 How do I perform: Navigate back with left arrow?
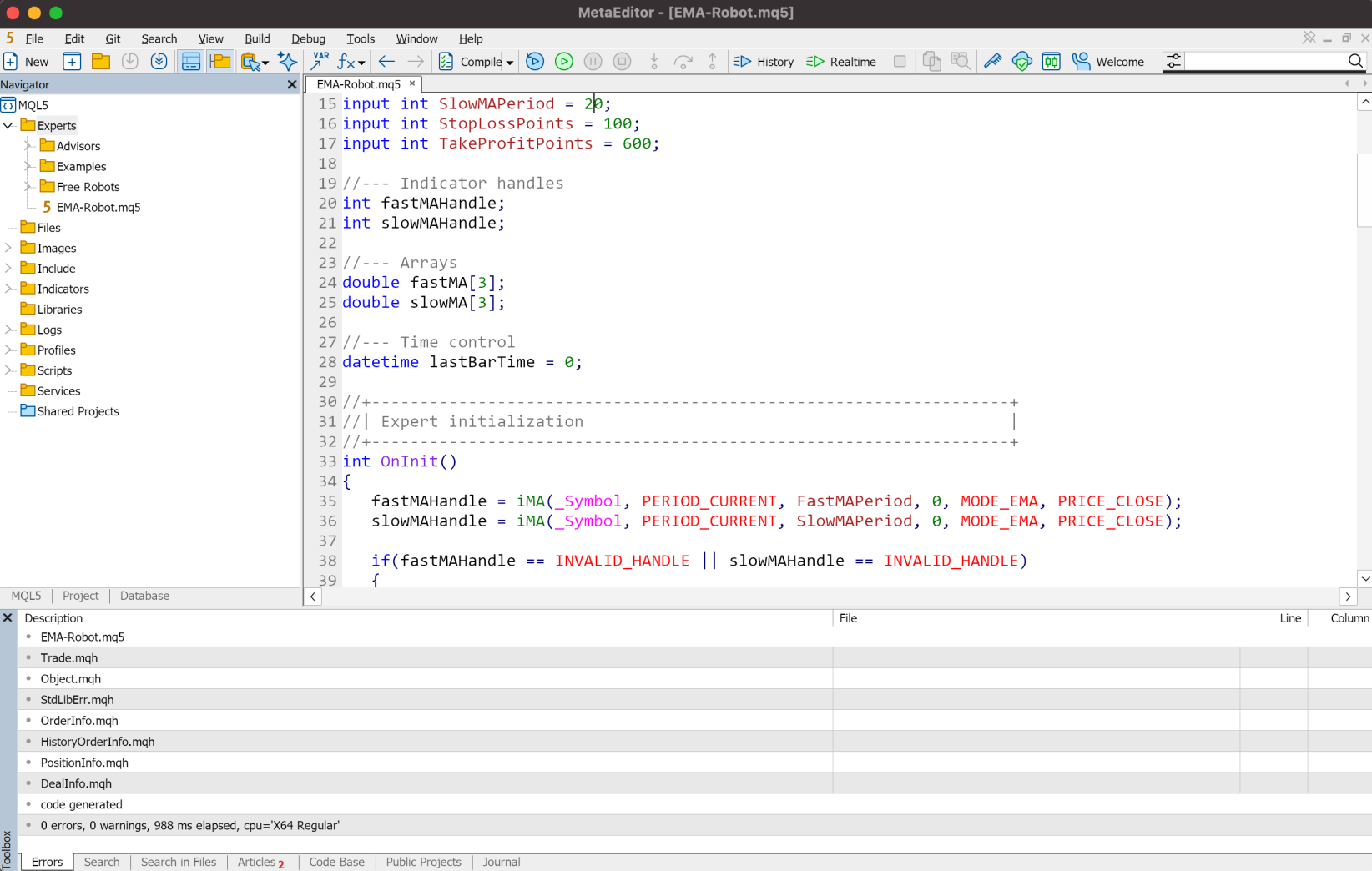386,62
